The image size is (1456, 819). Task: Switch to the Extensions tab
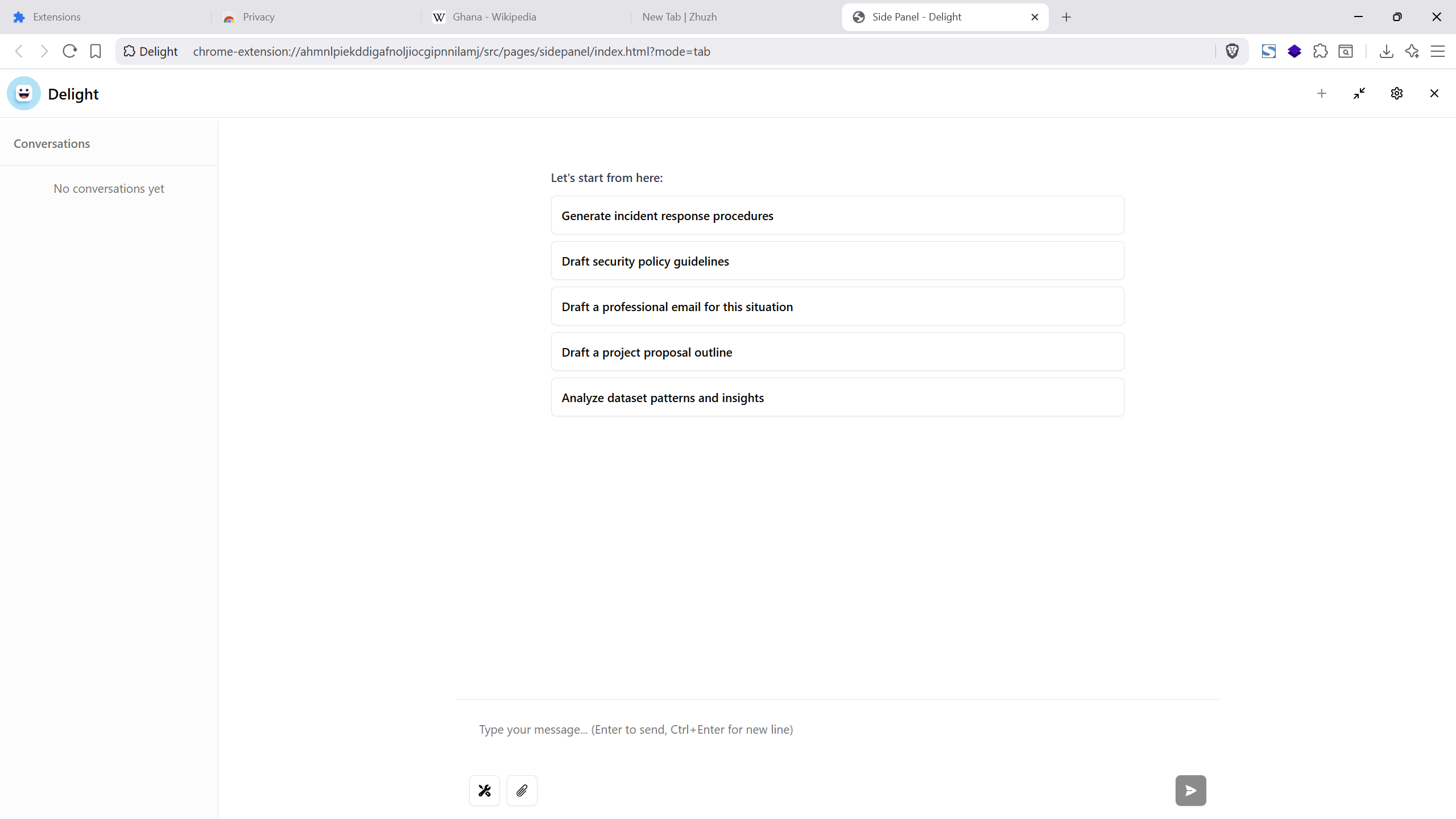tap(57, 17)
